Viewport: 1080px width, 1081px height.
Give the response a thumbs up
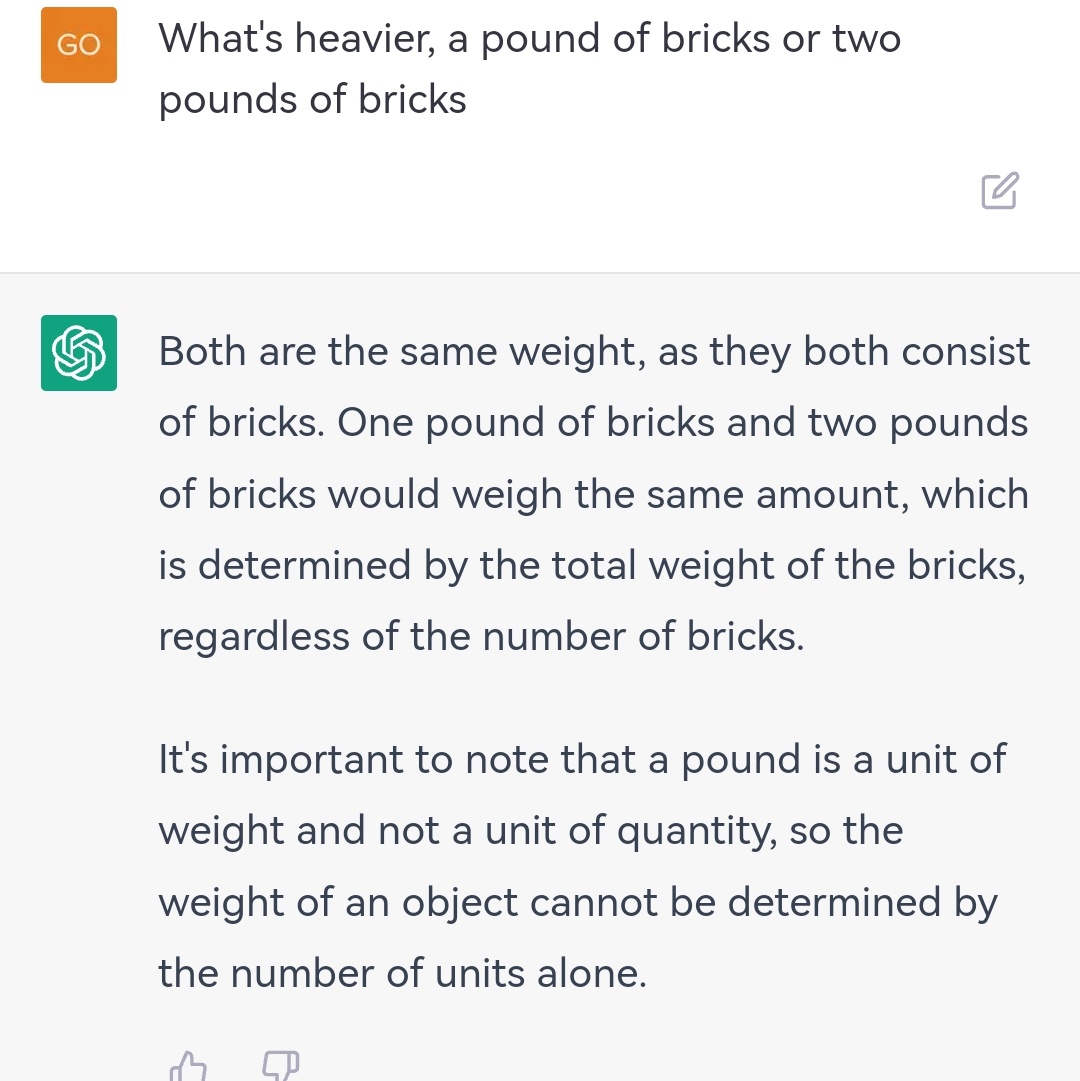pyautogui.click(x=187, y=1066)
